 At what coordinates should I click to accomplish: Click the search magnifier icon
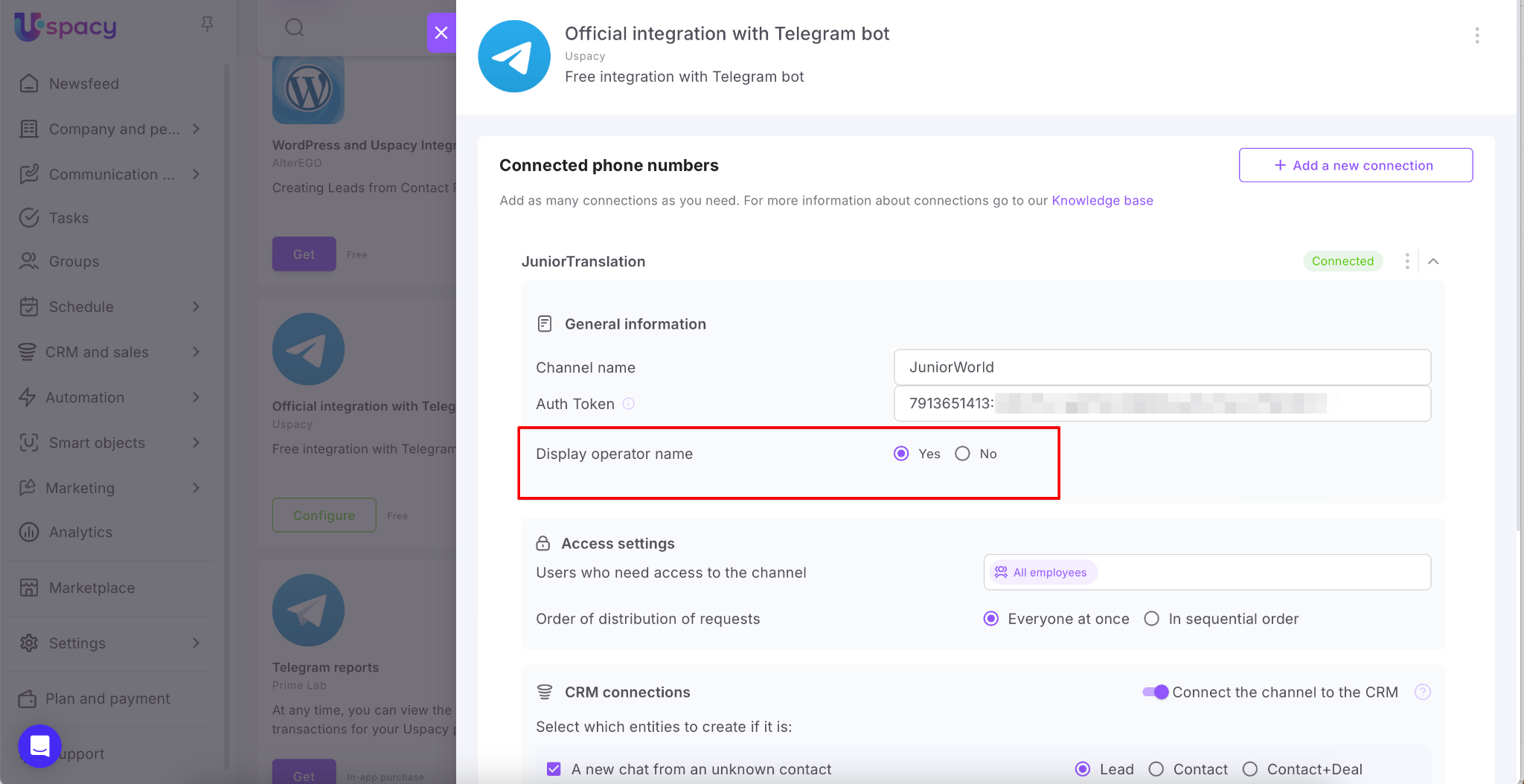[x=295, y=28]
